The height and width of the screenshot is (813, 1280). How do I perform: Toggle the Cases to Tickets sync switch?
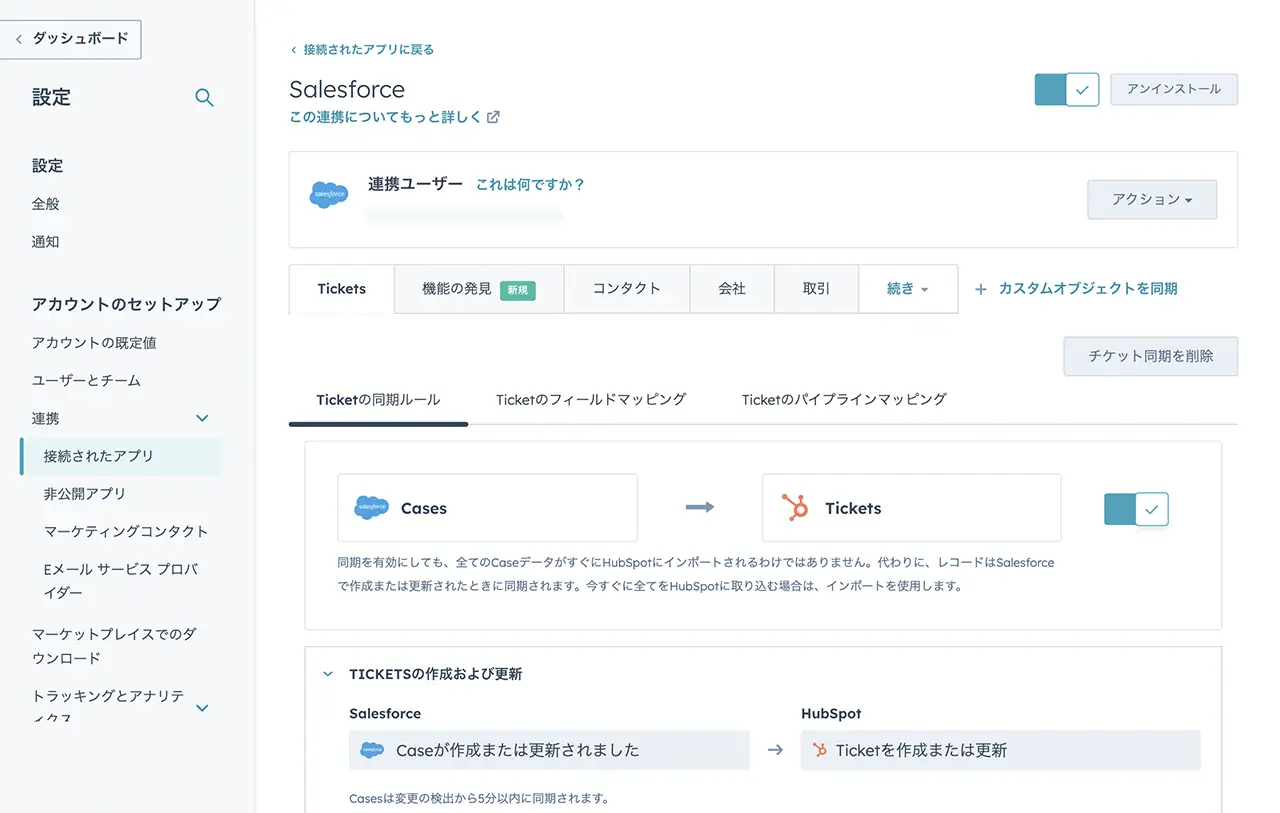1136,509
